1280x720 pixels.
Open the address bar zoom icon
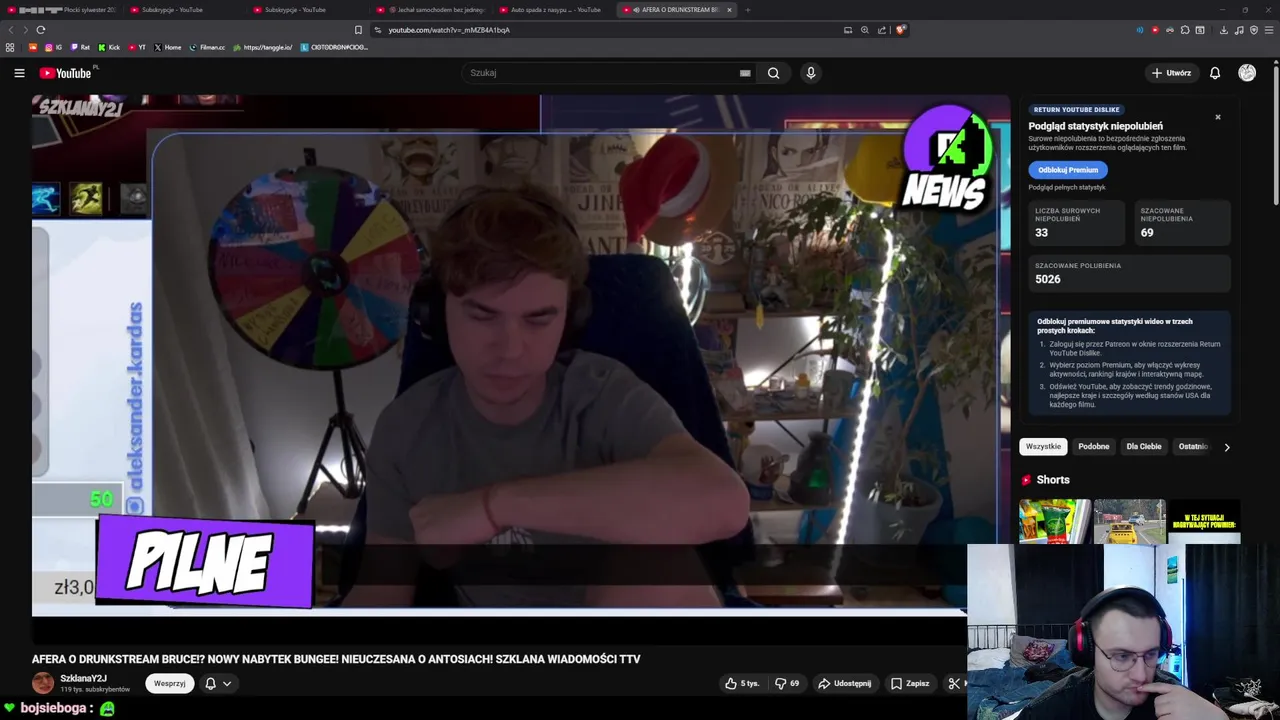coord(865,30)
